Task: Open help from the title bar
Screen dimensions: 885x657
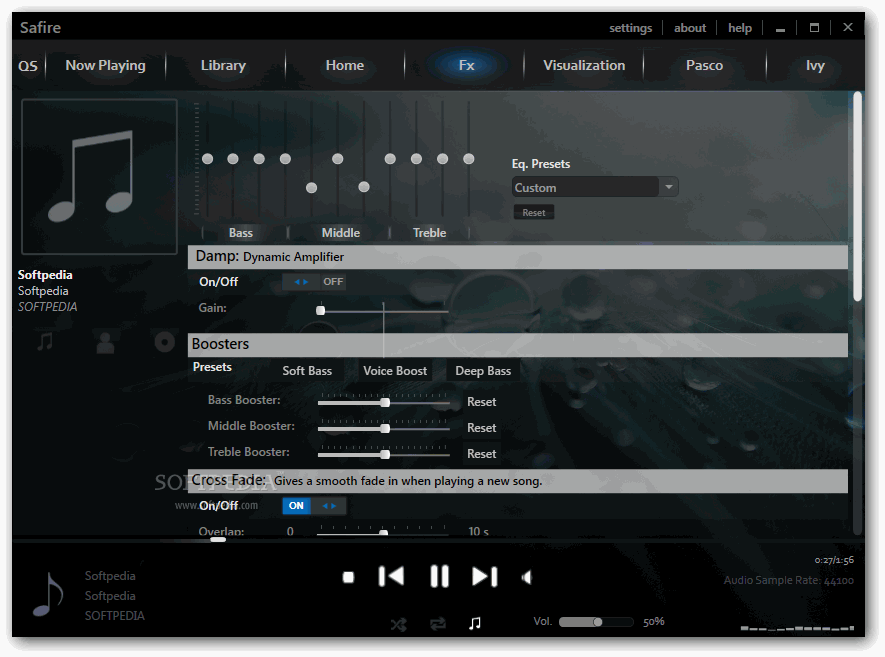Action: pos(739,28)
